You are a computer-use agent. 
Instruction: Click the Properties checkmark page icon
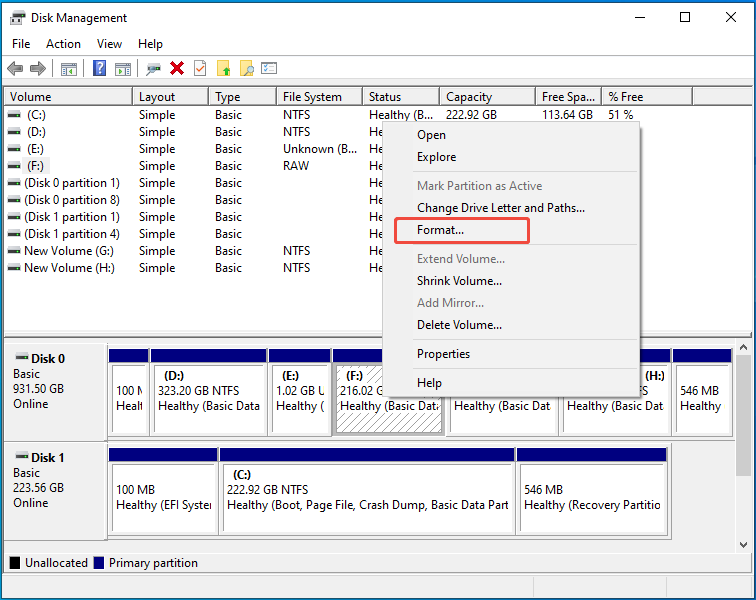(x=200, y=68)
